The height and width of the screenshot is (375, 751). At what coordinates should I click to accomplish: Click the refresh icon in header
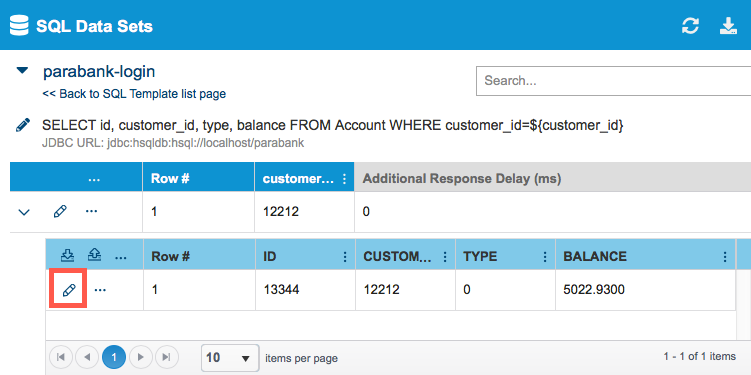pos(690,25)
